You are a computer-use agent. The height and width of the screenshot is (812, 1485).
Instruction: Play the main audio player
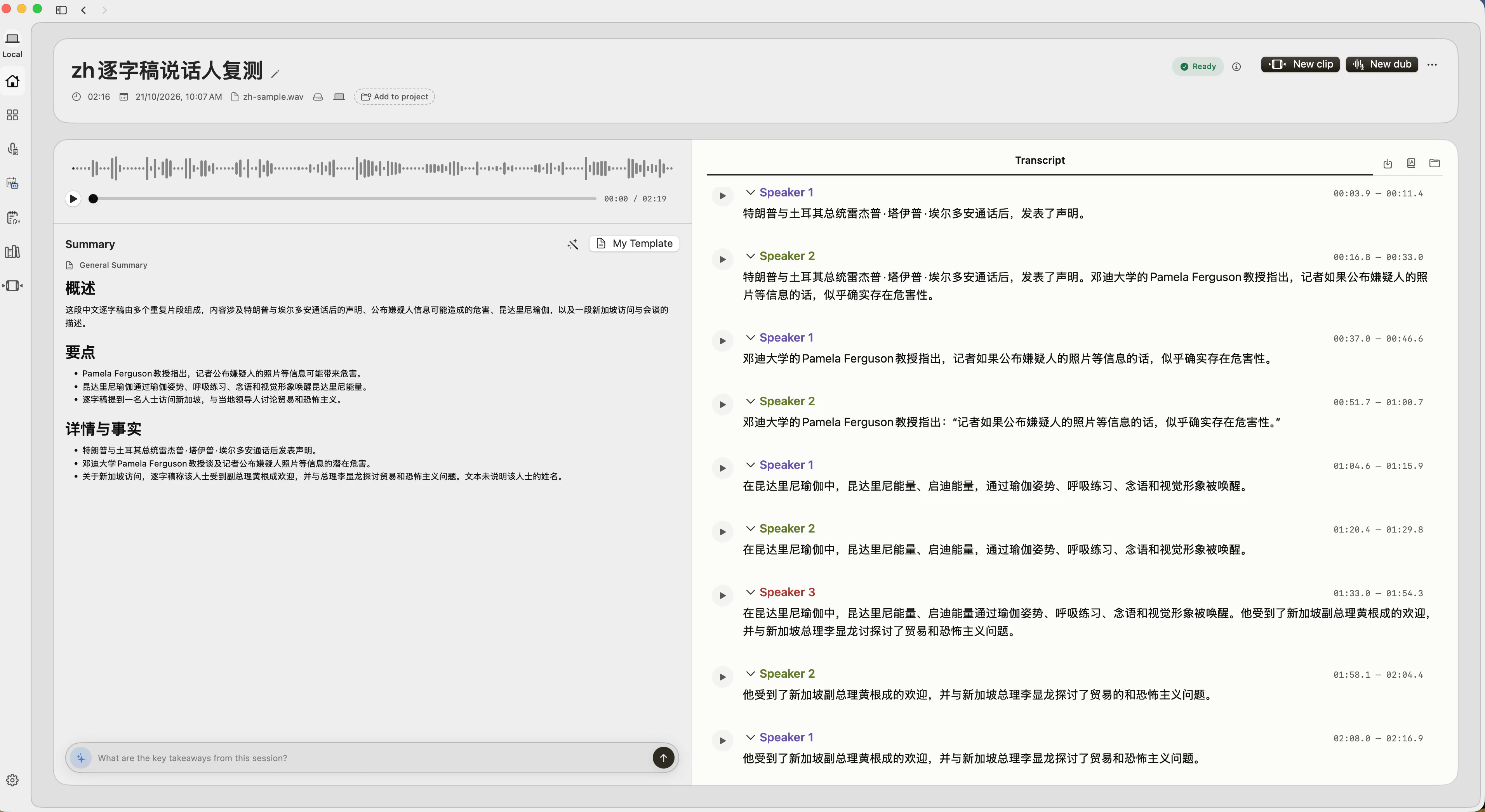click(73, 199)
